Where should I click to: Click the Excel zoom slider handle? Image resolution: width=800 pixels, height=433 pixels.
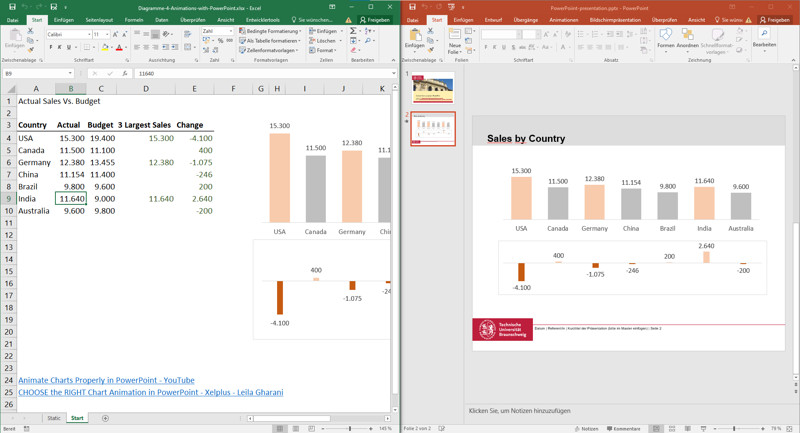click(350, 429)
